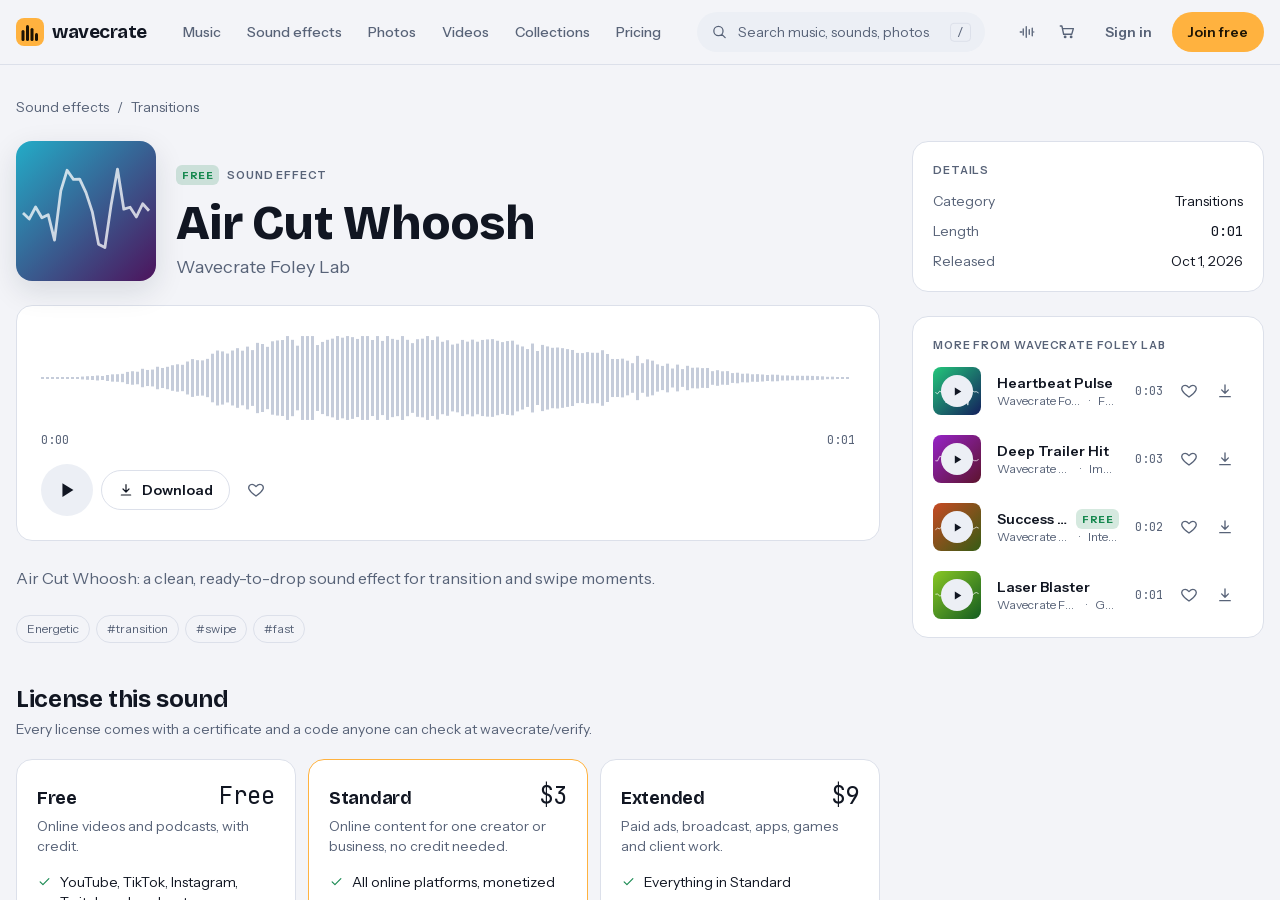This screenshot has width=1280, height=900.
Task: Play Air Cut Whoosh main player
Action: [67, 490]
